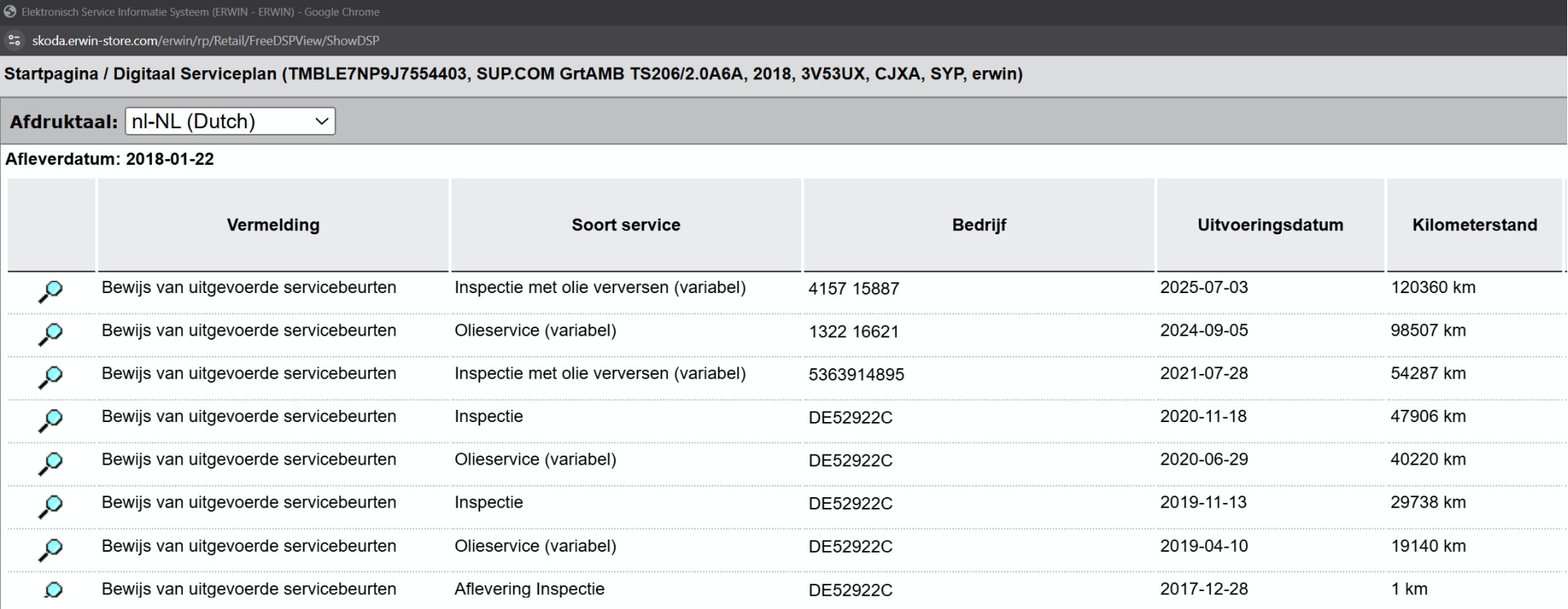Click 'Inspectie met olie verversen (variabel)' in 2025 row
1568x609 pixels.
click(x=600, y=287)
